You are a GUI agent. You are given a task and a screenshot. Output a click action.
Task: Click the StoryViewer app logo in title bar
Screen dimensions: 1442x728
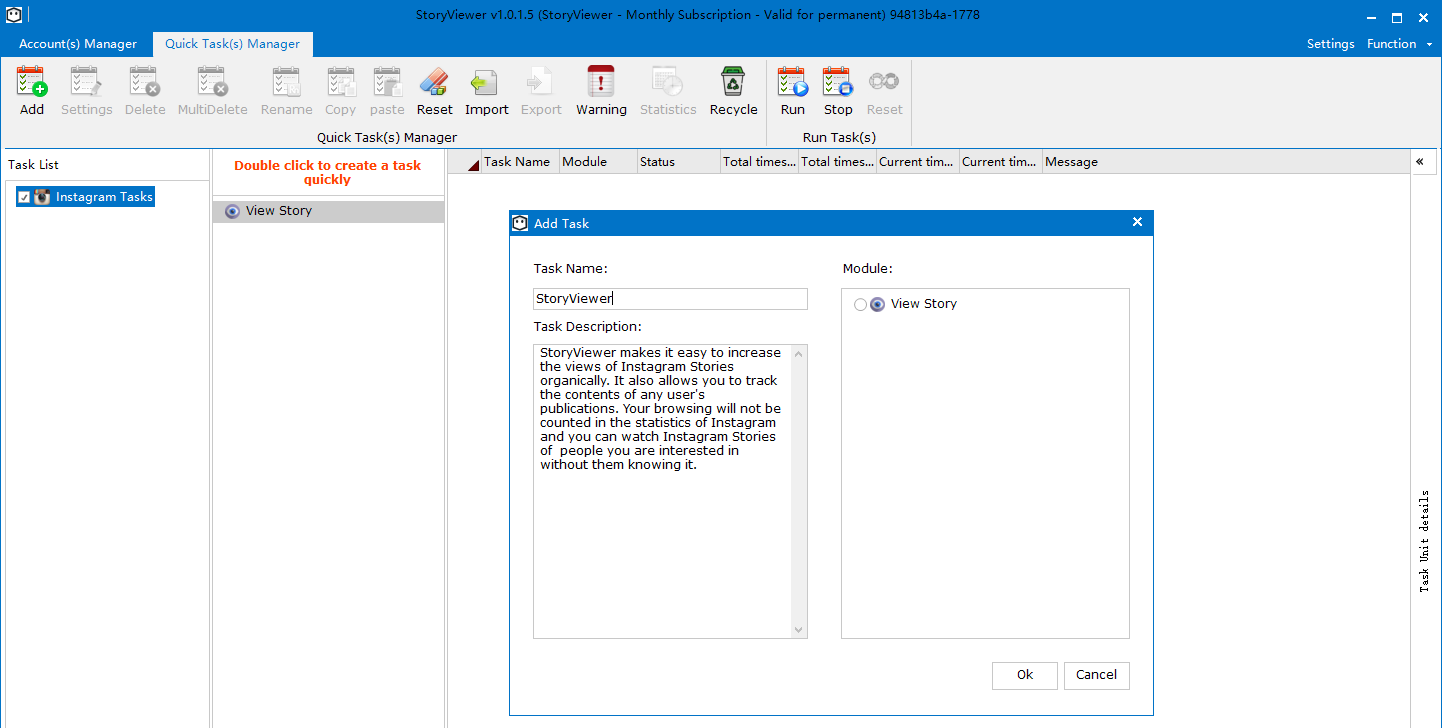tap(14, 15)
